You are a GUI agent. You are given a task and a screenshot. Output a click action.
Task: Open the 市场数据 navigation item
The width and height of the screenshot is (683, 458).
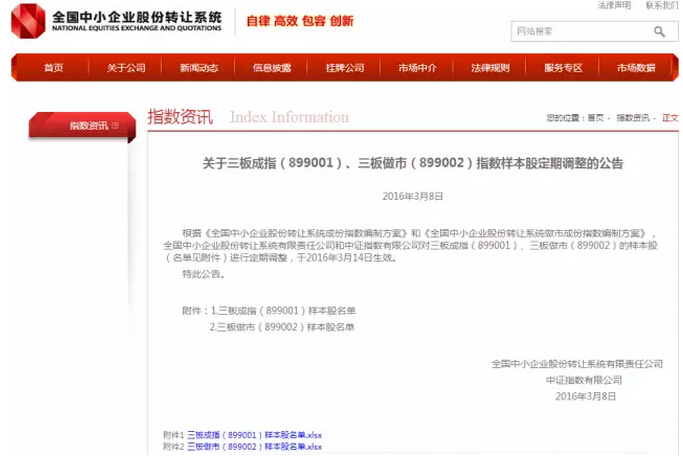coord(636,68)
